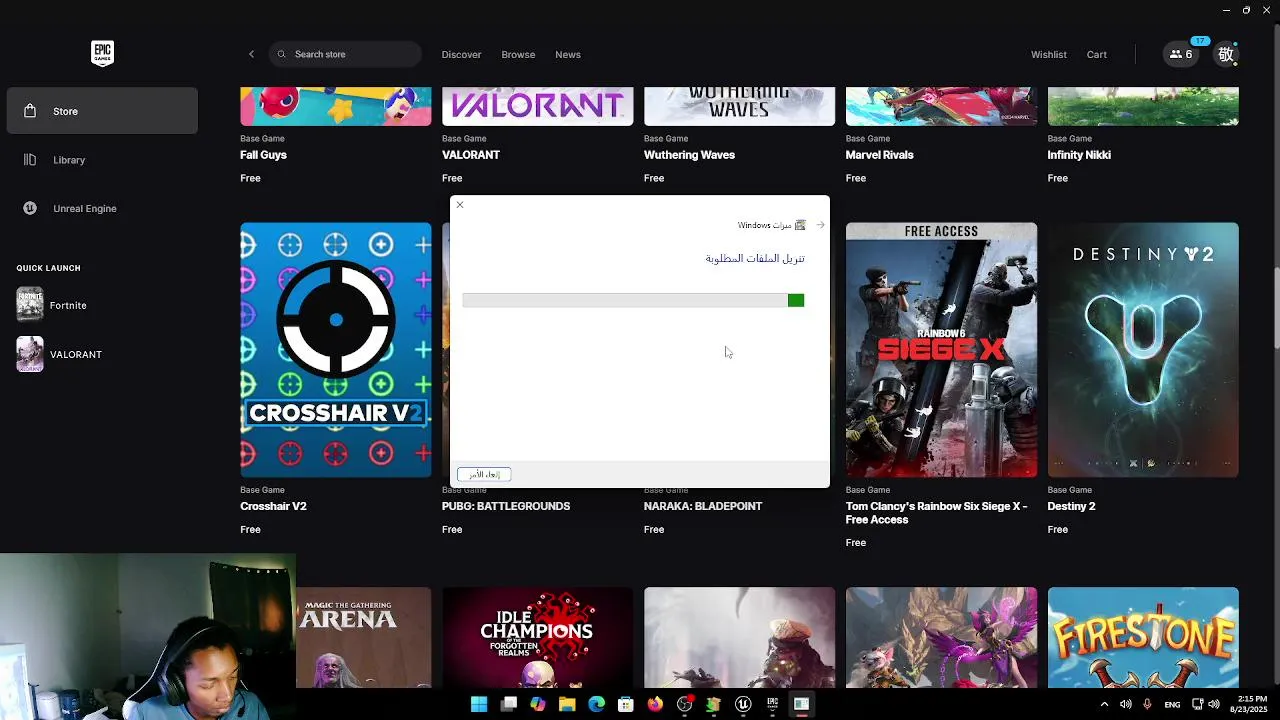Open the Magic The Gathering Arena thumbnail
Image resolution: width=1280 pixels, height=720 pixels.
point(363,637)
